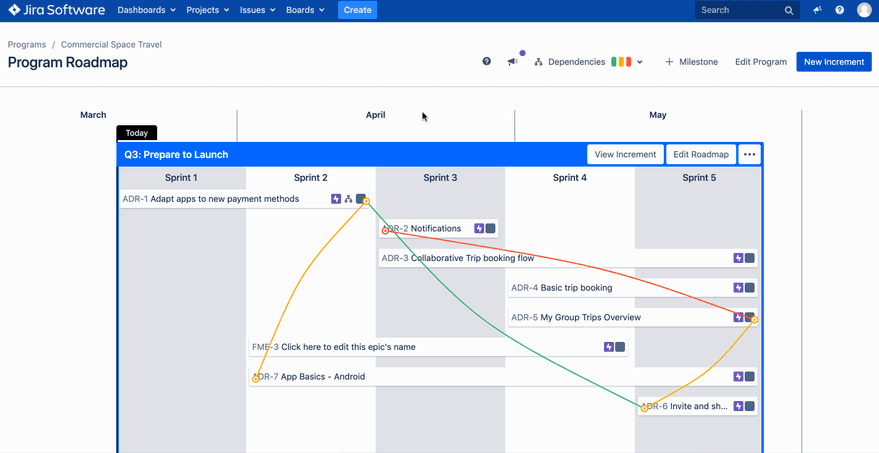Screen dimensions: 879x453
Task: Click Edit Roadmap
Action: click(701, 154)
